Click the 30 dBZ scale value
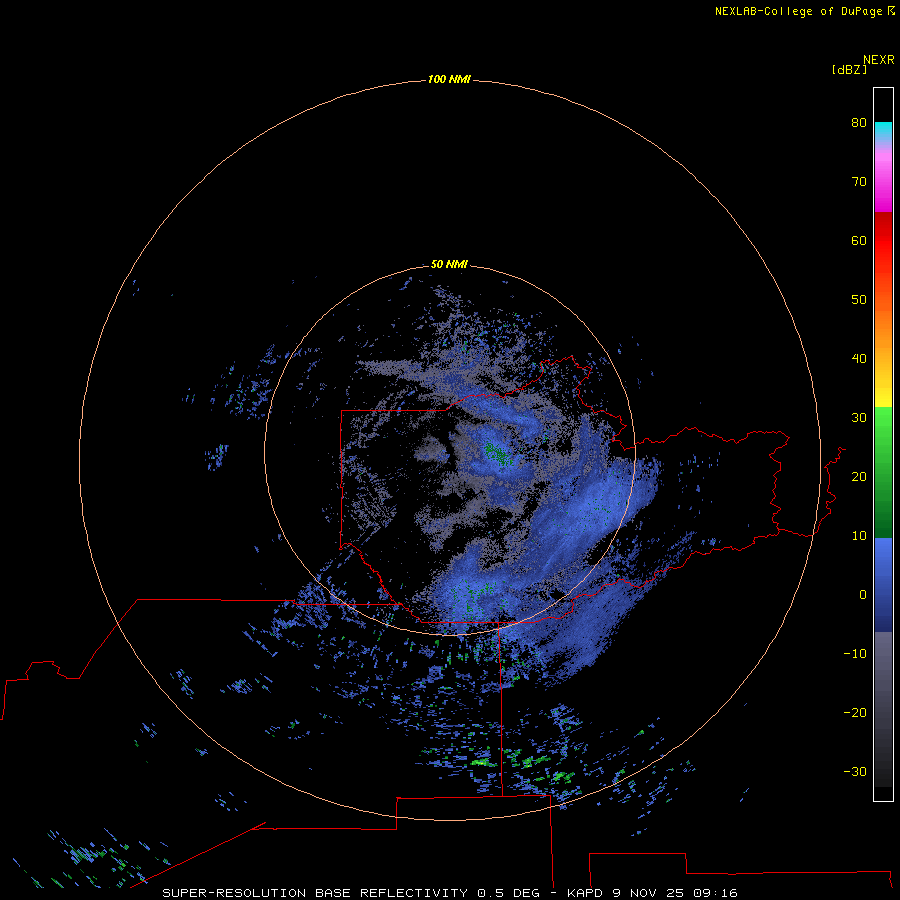The image size is (900, 900). pyautogui.click(x=859, y=417)
